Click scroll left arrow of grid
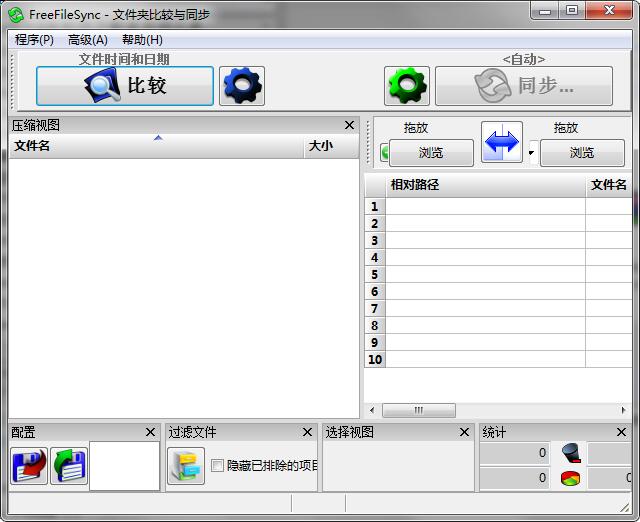Screen dimensions: 640x522 coord(372,410)
